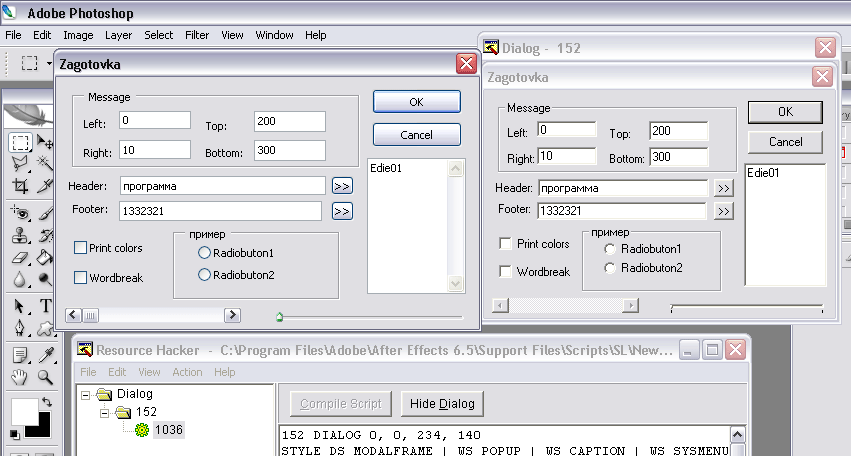This screenshot has height=456, width=851.
Task: Select the Brush tool
Action: pos(45,213)
